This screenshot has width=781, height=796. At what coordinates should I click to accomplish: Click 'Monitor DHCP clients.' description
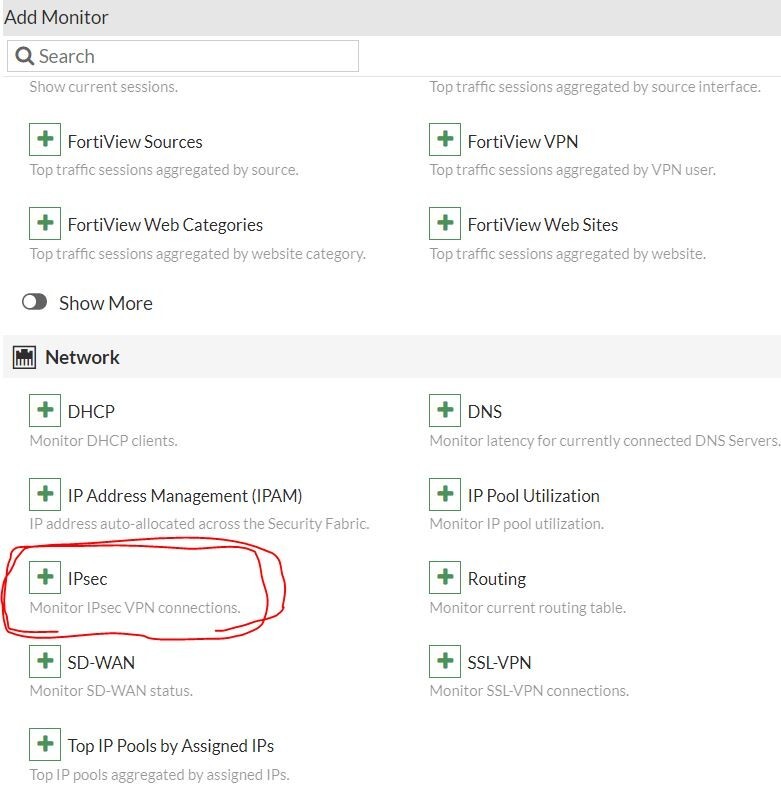point(104,440)
